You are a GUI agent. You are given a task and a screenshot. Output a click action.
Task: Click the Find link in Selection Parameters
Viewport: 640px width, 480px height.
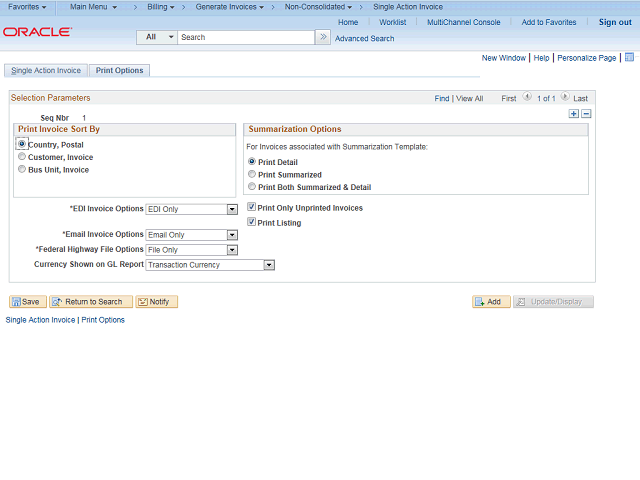[x=442, y=98]
